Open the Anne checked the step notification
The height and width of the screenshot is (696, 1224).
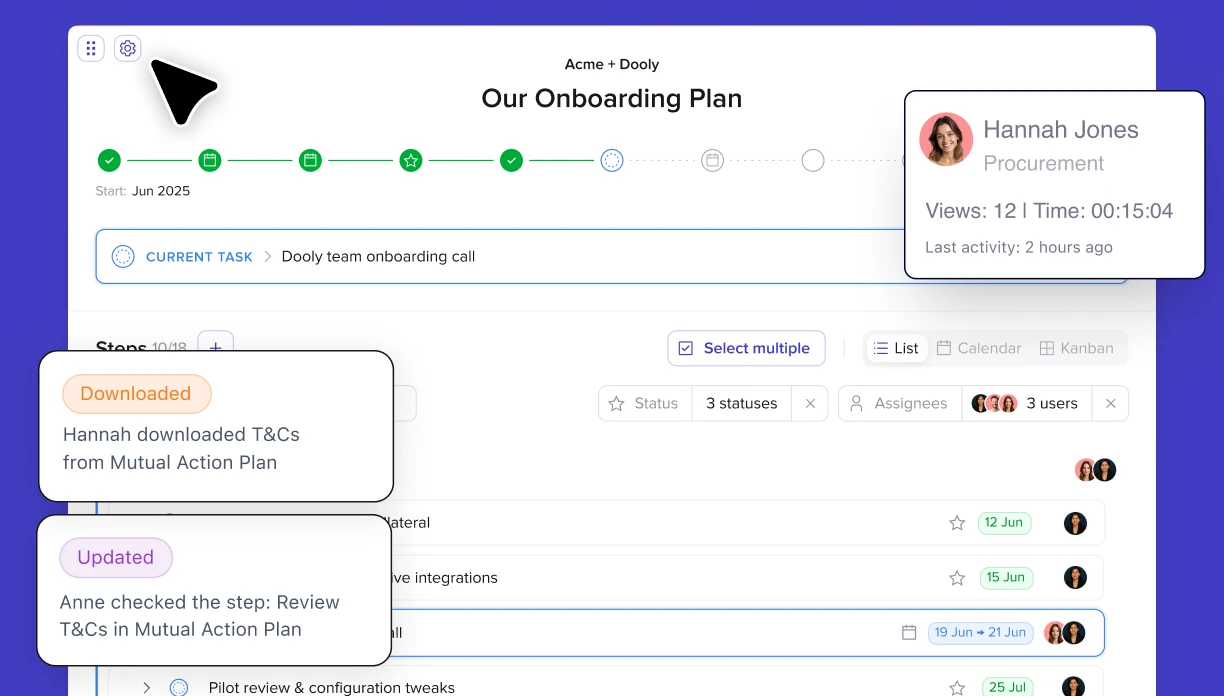(214, 590)
